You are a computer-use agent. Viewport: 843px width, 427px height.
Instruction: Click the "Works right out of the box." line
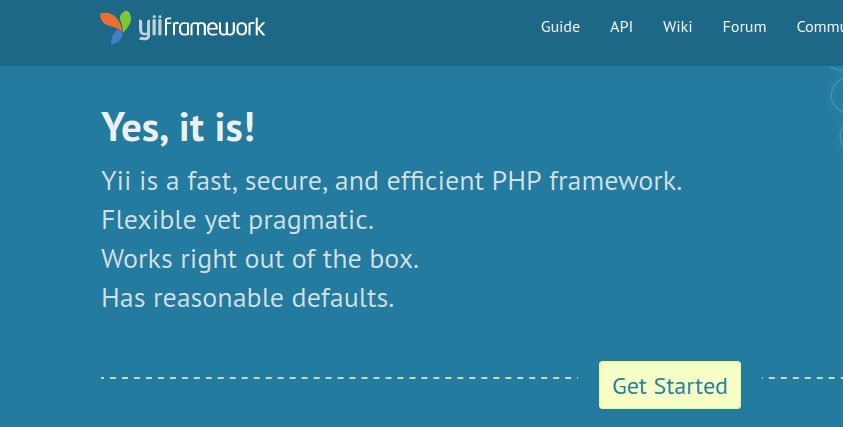pos(260,259)
